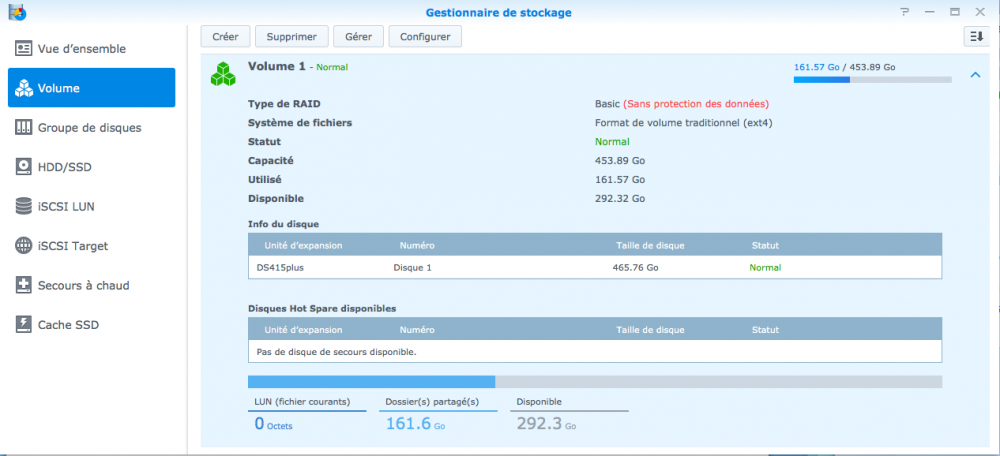
Task: Click the Dossier(s) partagé(s) usage legend
Action: 432,402
